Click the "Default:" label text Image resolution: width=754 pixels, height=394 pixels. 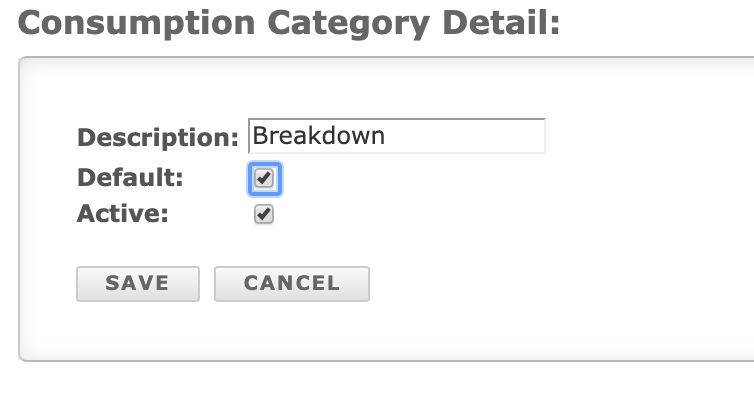[130, 178]
